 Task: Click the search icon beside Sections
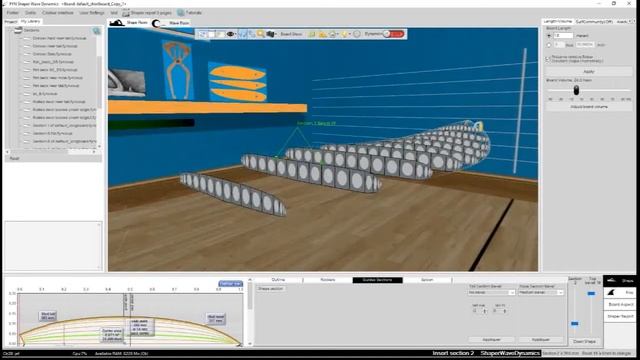[96, 31]
